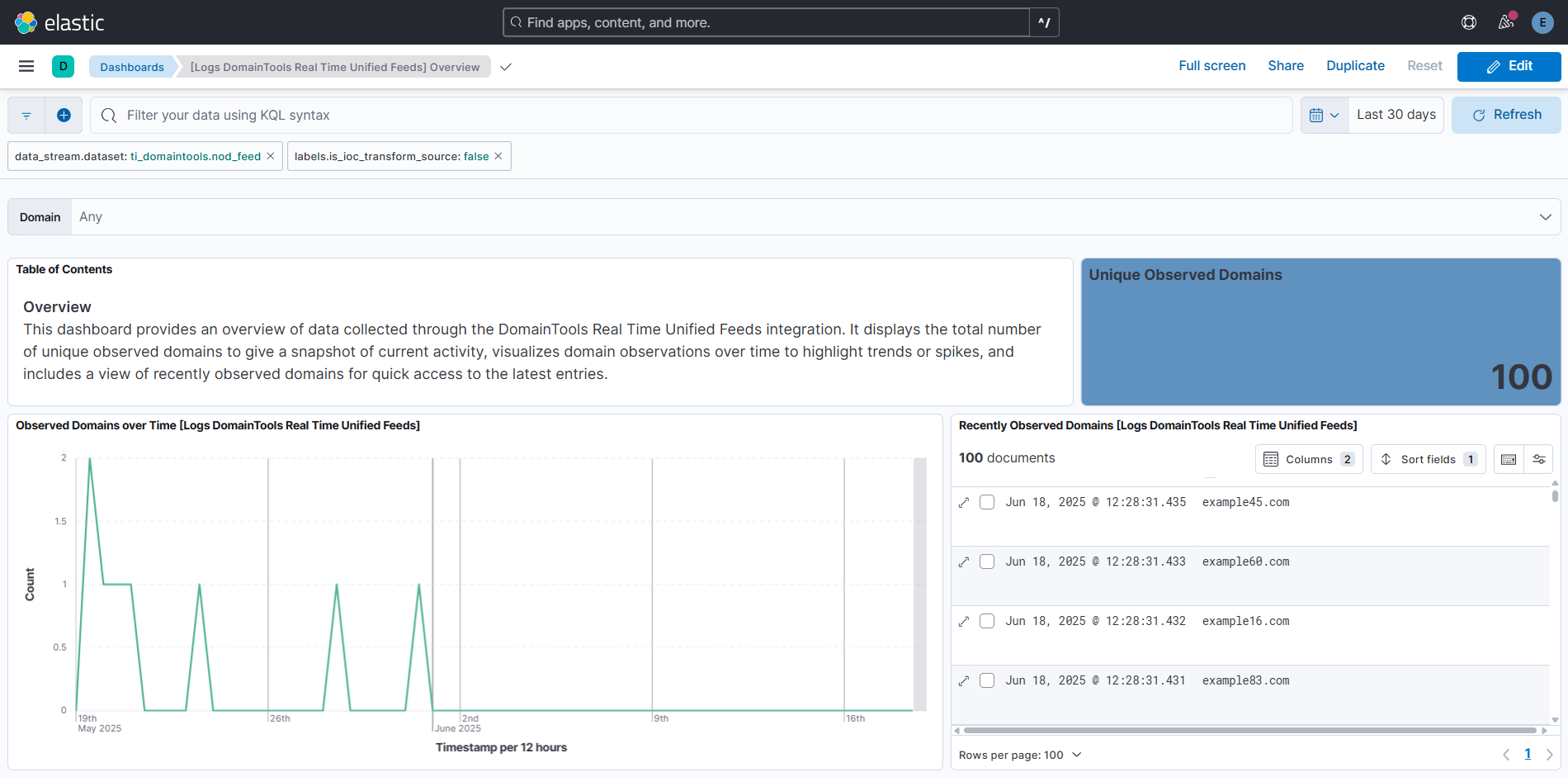Click the Recently Observed Domains panel title

[1158, 425]
